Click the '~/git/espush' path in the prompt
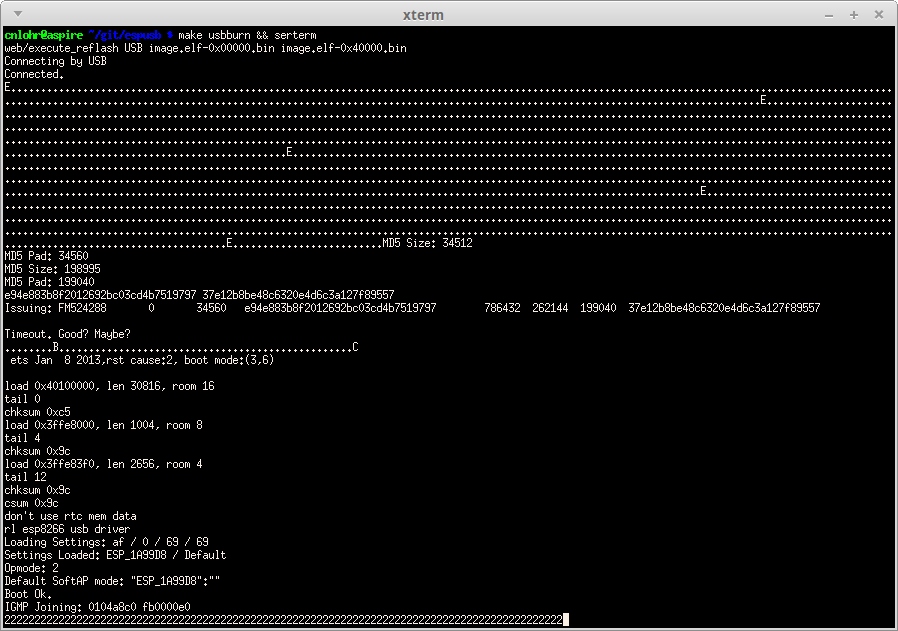The image size is (898, 631). [x=125, y=35]
